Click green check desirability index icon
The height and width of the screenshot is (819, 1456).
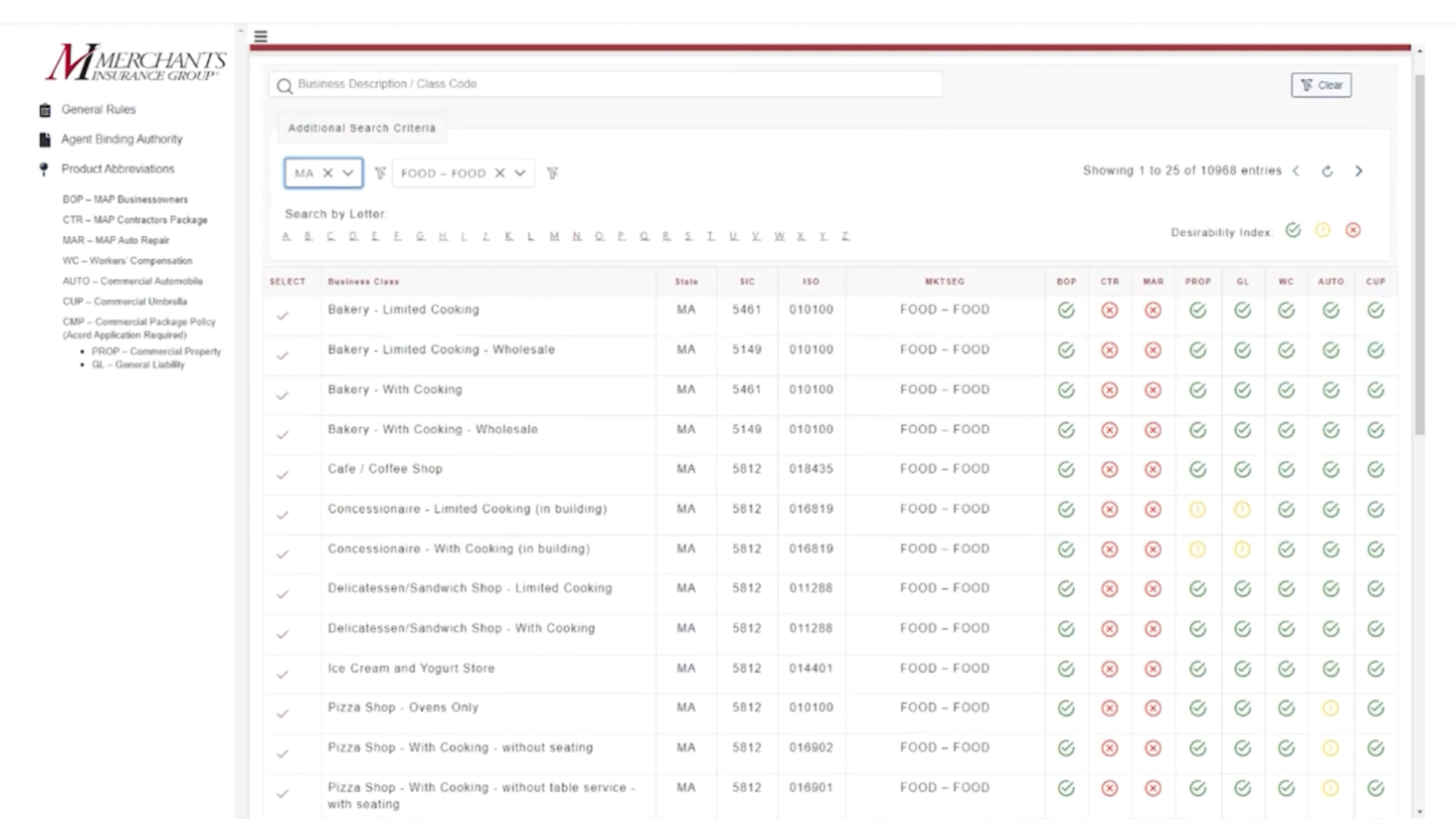coord(1293,231)
